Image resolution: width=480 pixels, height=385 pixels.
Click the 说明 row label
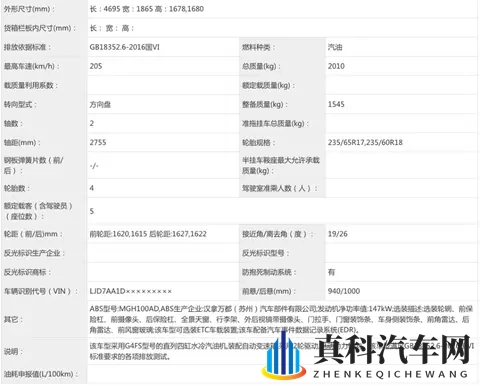point(13,351)
